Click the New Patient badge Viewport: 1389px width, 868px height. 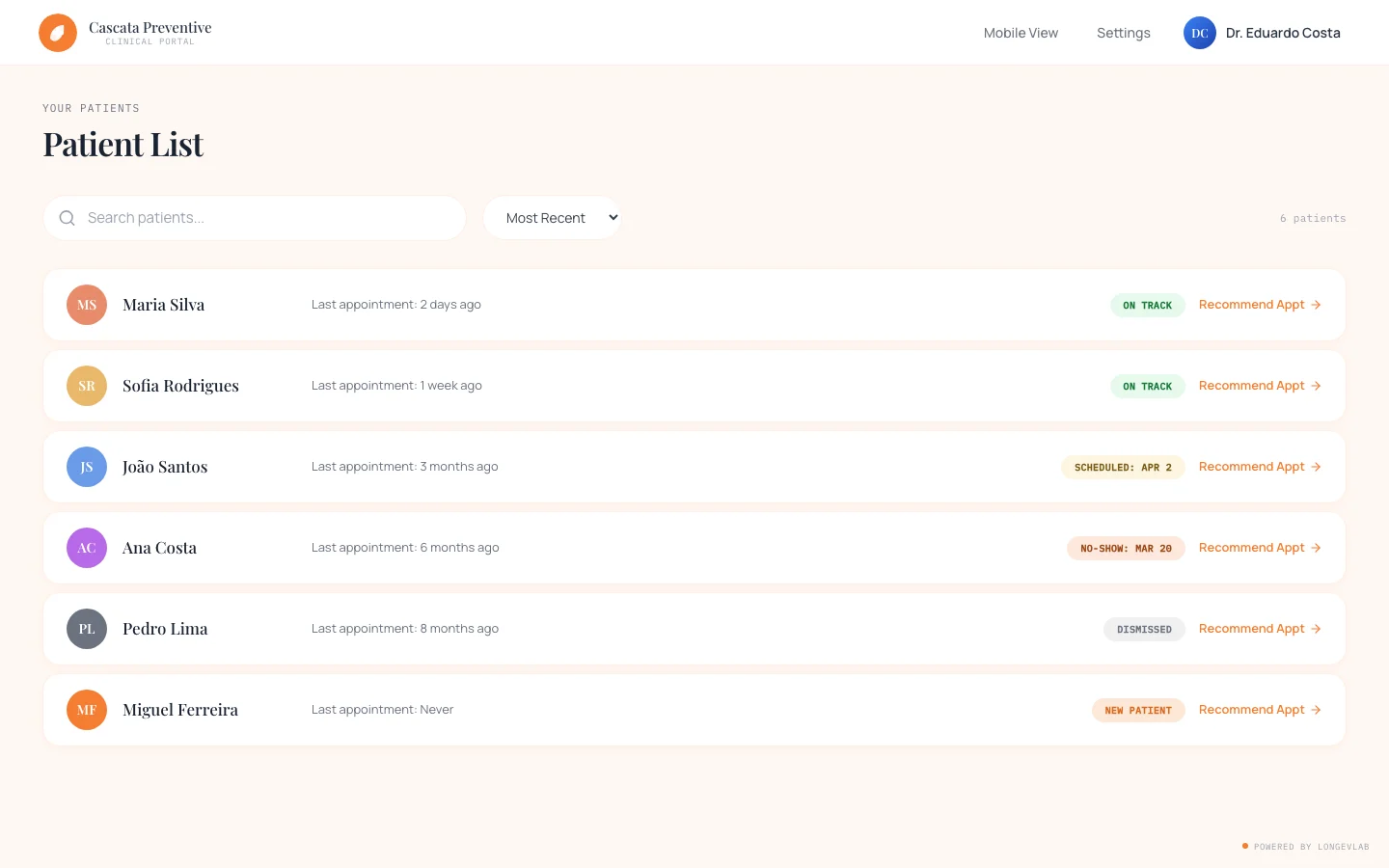(1138, 711)
